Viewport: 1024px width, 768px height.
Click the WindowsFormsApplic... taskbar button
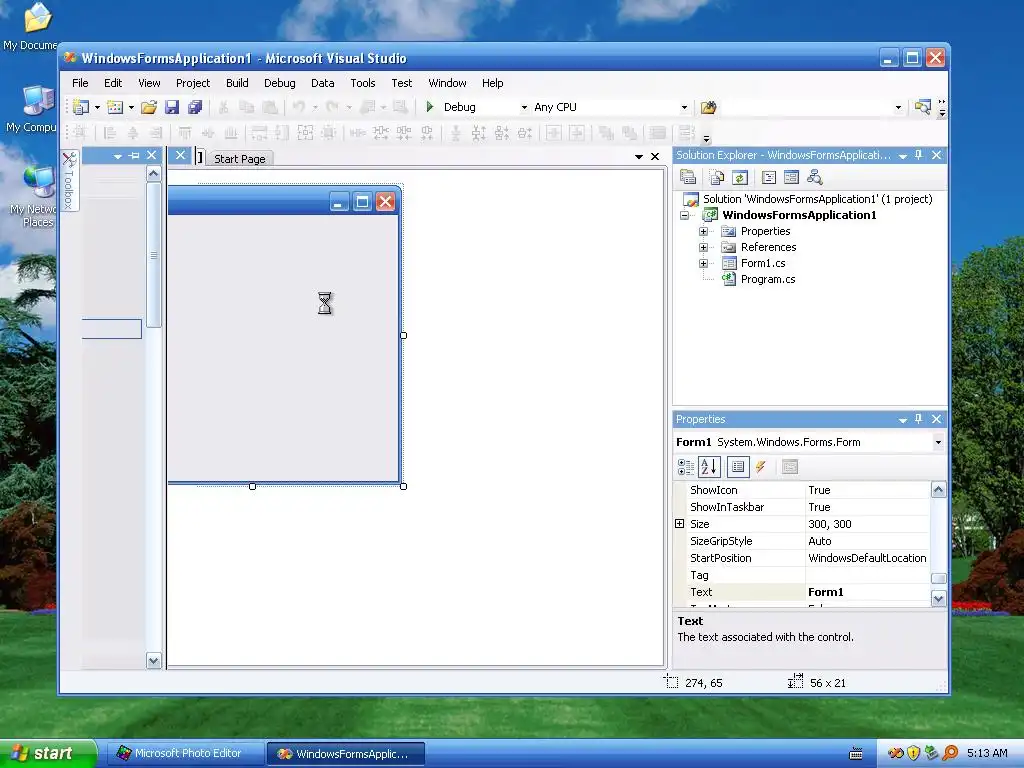tap(346, 754)
